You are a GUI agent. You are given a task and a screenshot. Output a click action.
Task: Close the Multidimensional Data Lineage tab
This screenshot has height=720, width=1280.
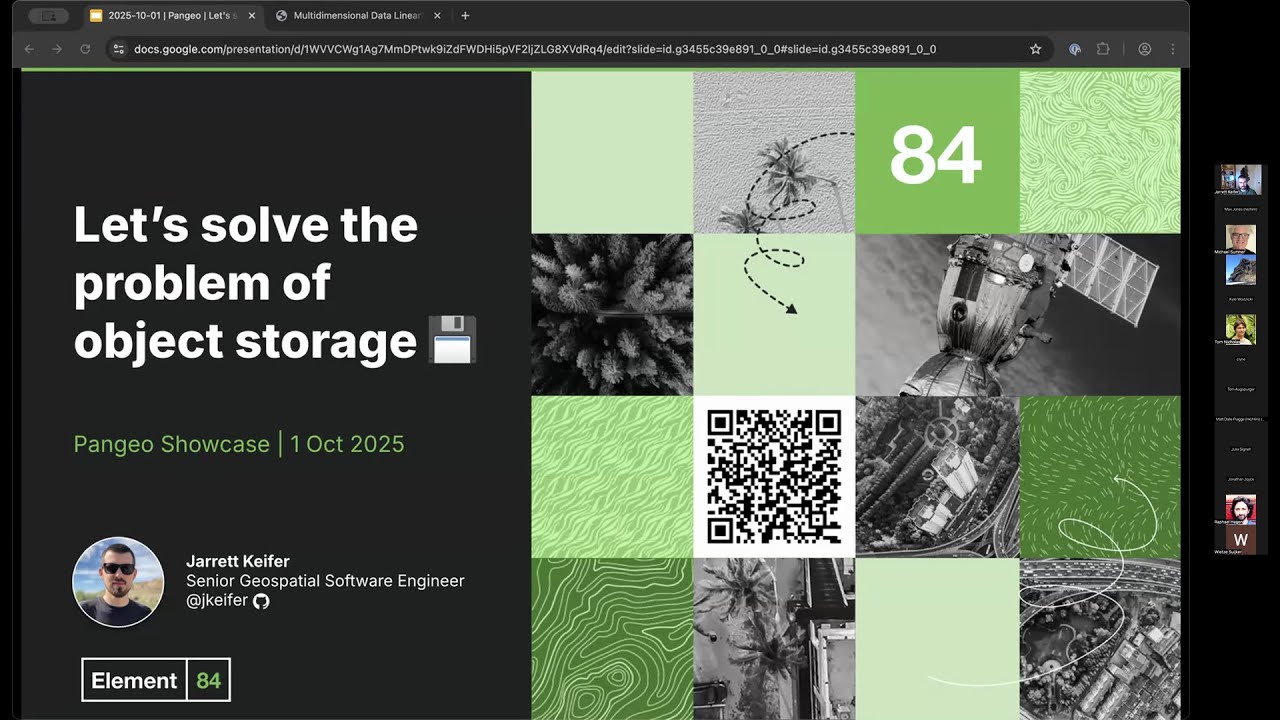pos(437,16)
